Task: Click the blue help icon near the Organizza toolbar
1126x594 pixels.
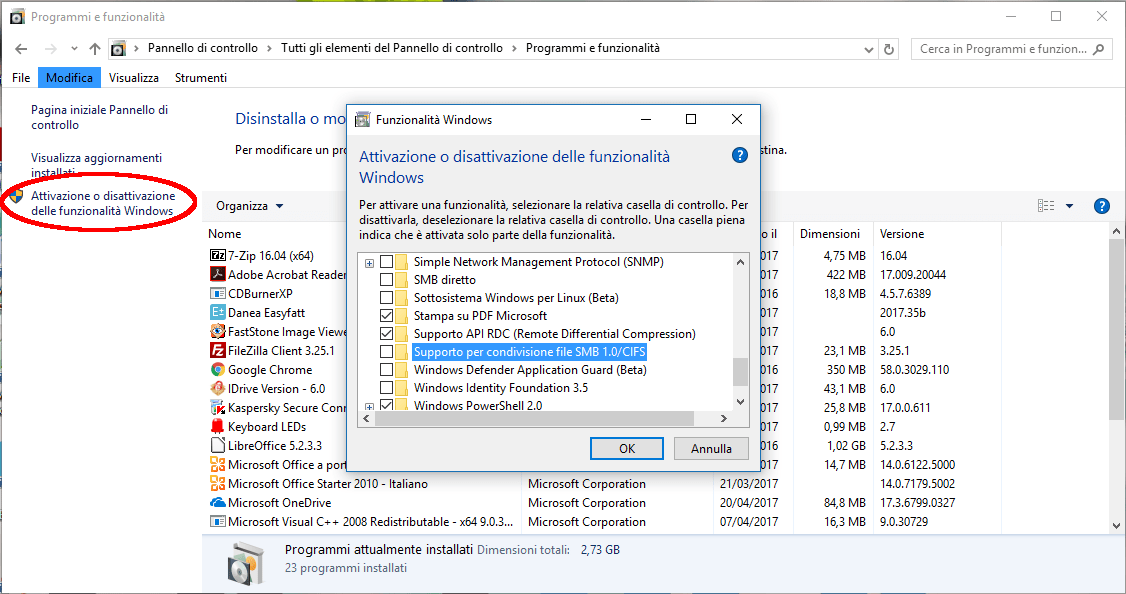Action: click(1102, 206)
